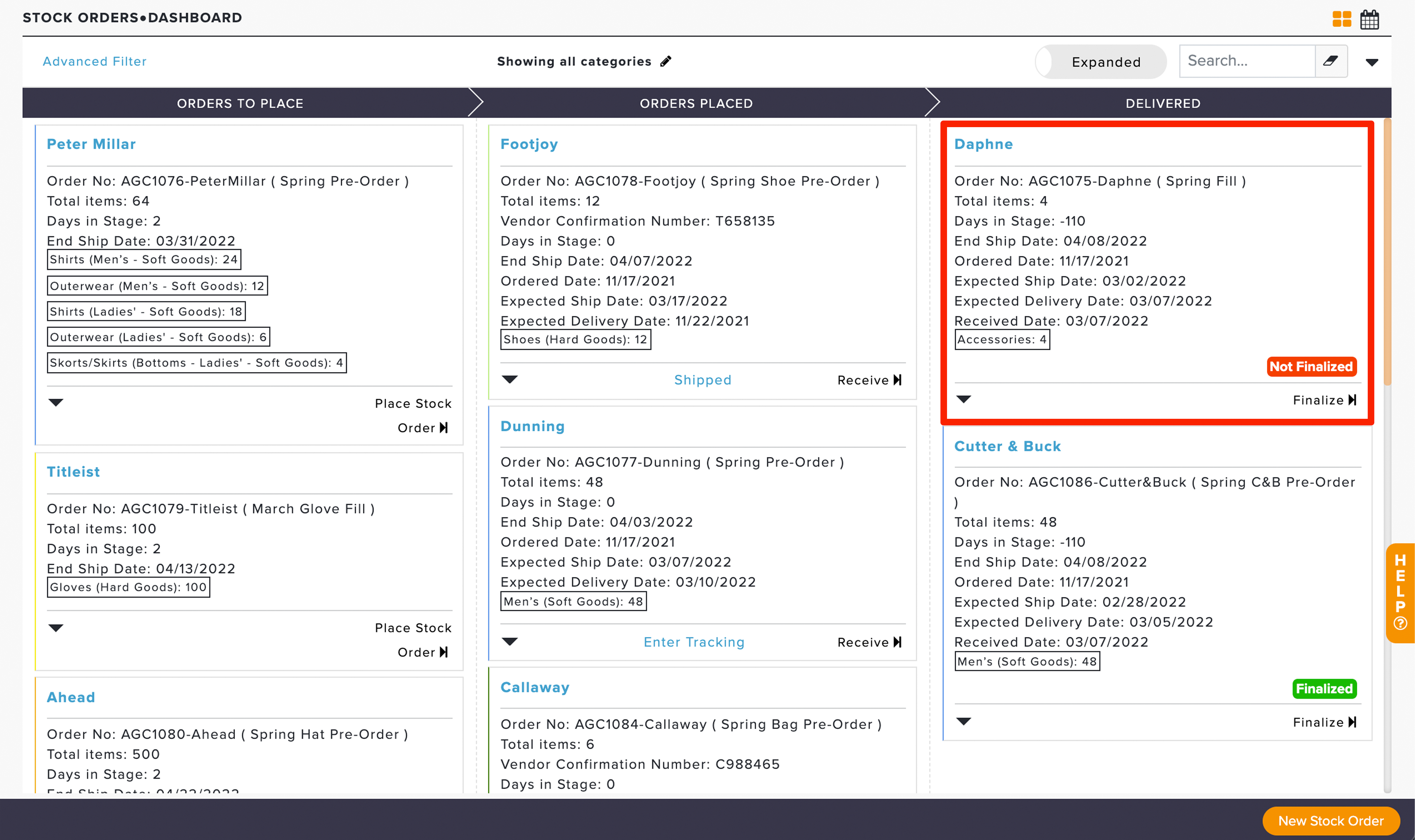Click the Gloves (Hard Goods): 100 tag

coord(128,587)
